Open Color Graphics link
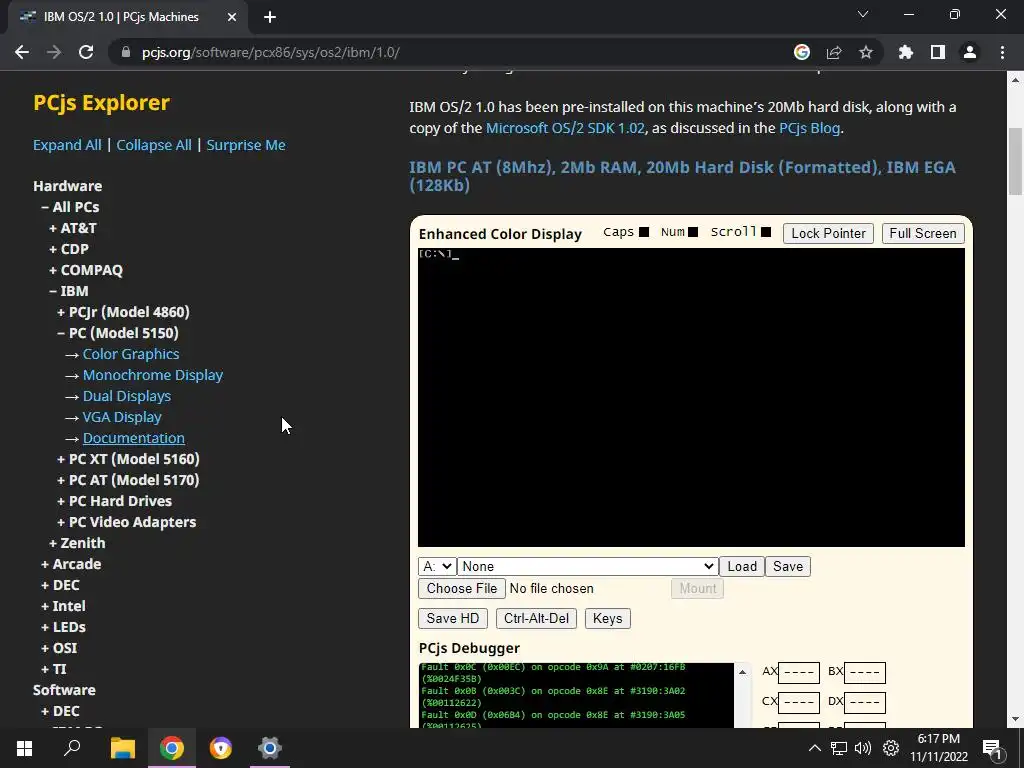Viewport: 1024px width, 768px height. tap(131, 354)
